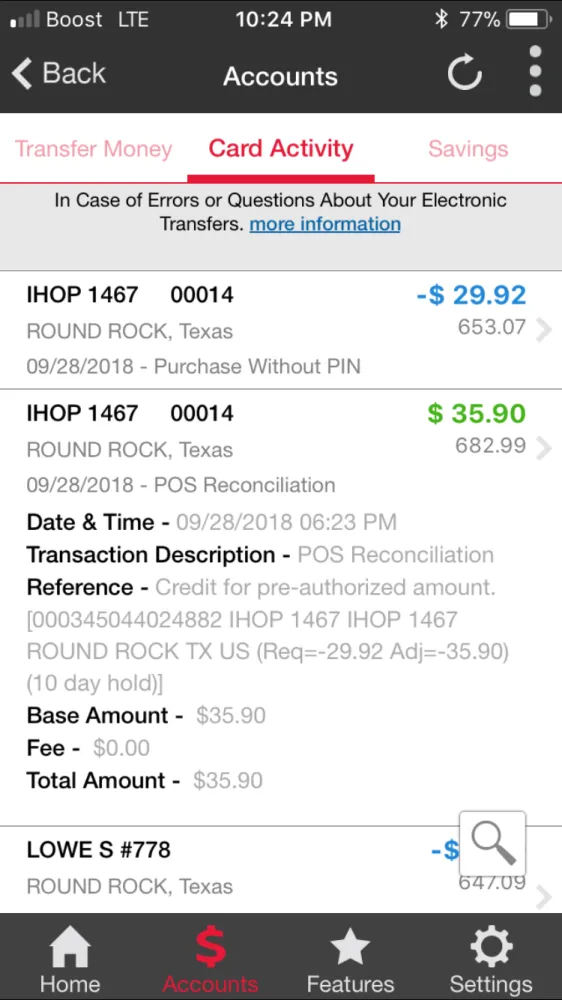
Task: Tap the battery indicator in status bar
Action: pos(529,20)
